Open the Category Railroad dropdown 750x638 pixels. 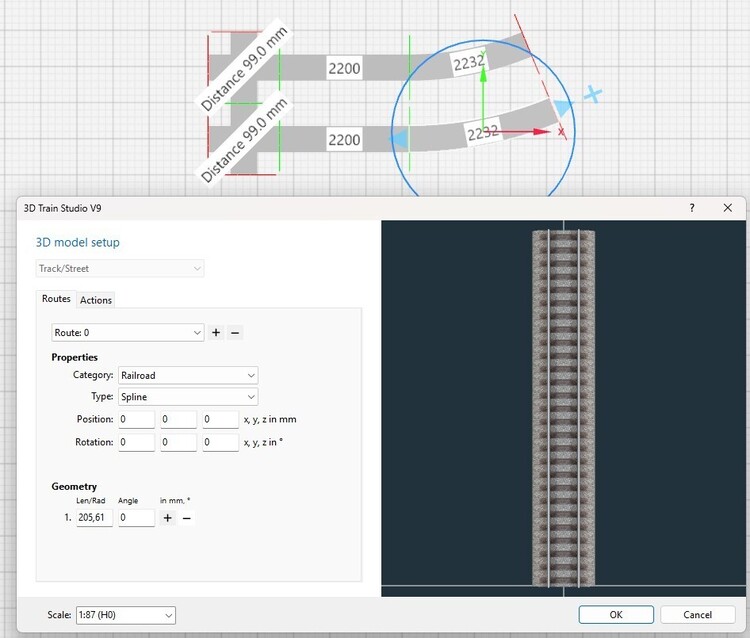pos(188,375)
